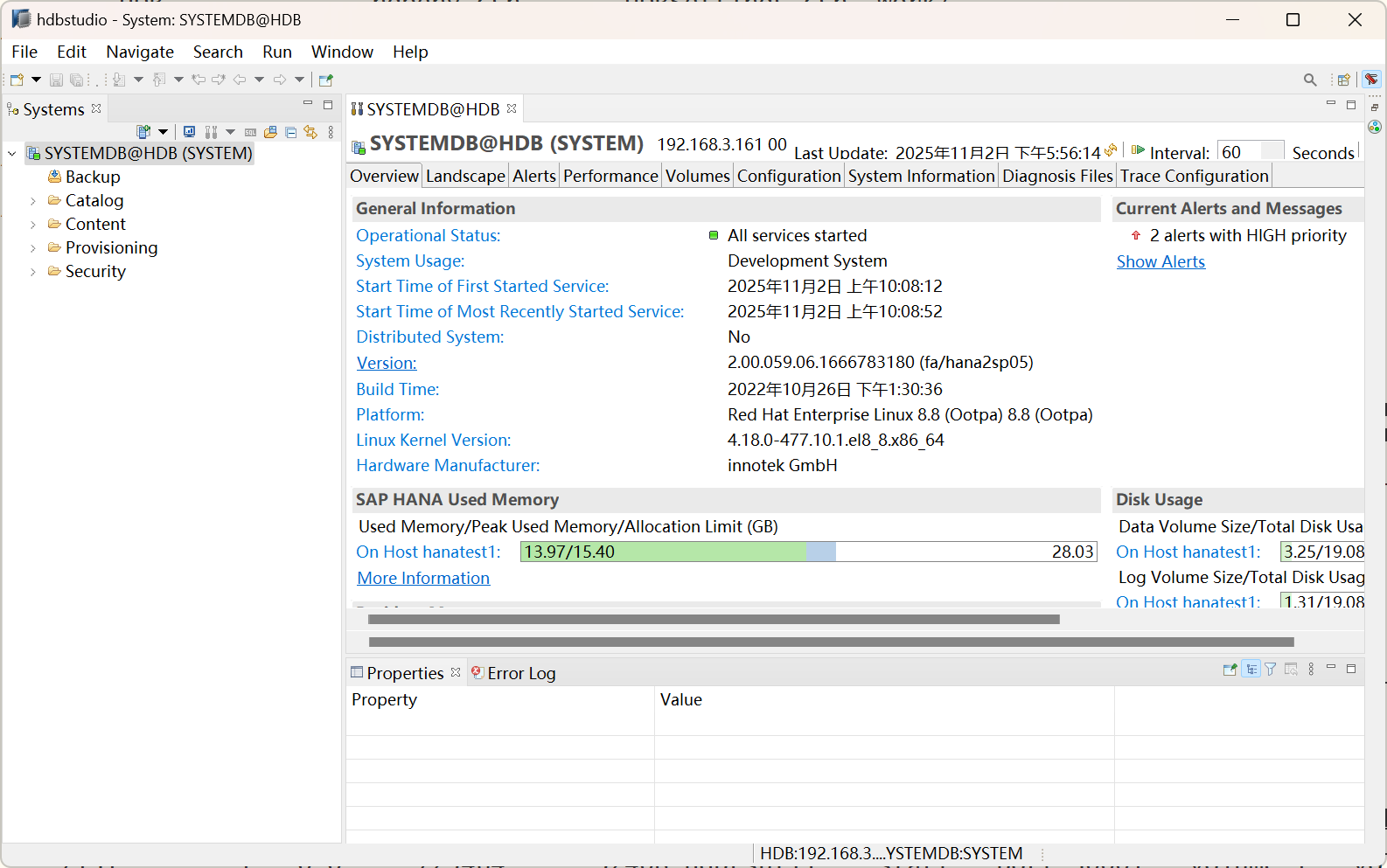Collapse the SYSTEMDB@HDB (SYSTEM) tree node
The height and width of the screenshot is (868, 1387).
click(12, 154)
